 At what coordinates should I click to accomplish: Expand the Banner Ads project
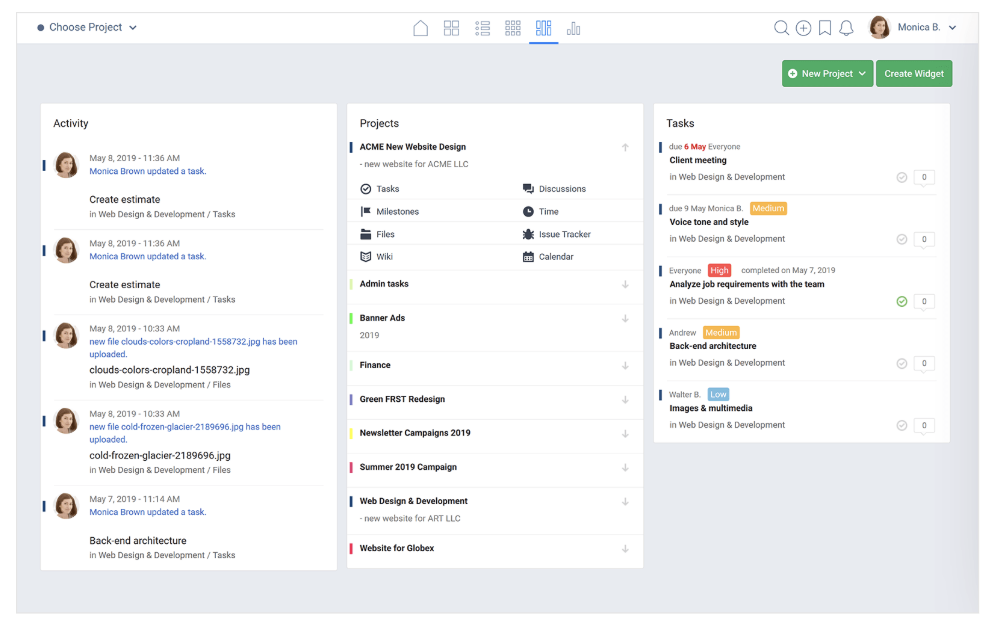tap(625, 318)
